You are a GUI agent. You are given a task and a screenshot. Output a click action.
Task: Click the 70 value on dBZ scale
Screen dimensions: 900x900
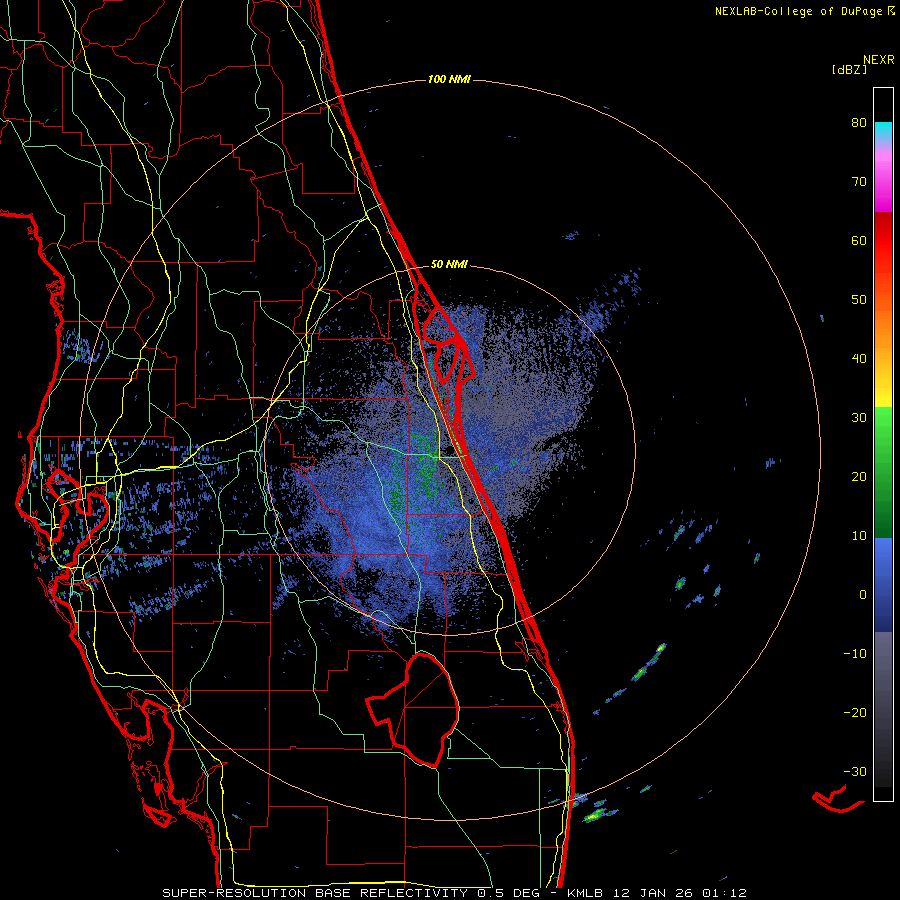click(x=859, y=182)
